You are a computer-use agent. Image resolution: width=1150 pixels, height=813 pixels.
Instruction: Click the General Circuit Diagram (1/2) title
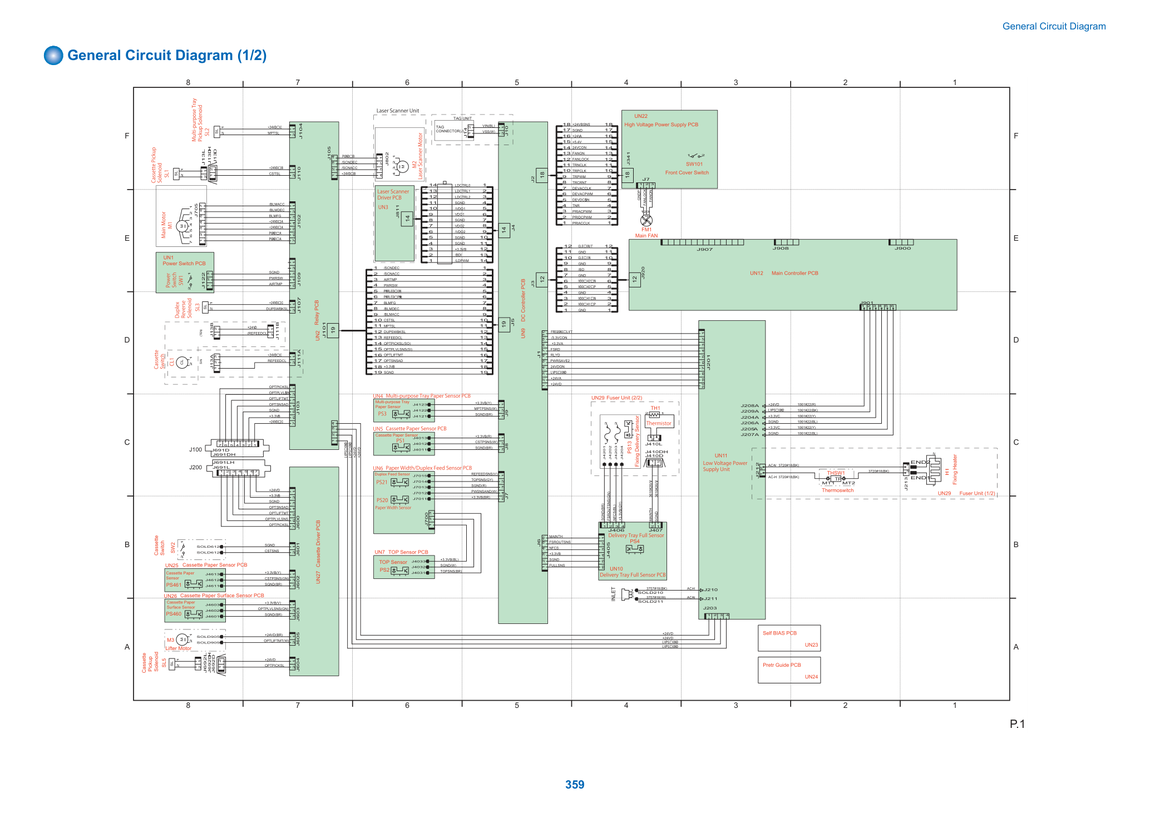[166, 55]
